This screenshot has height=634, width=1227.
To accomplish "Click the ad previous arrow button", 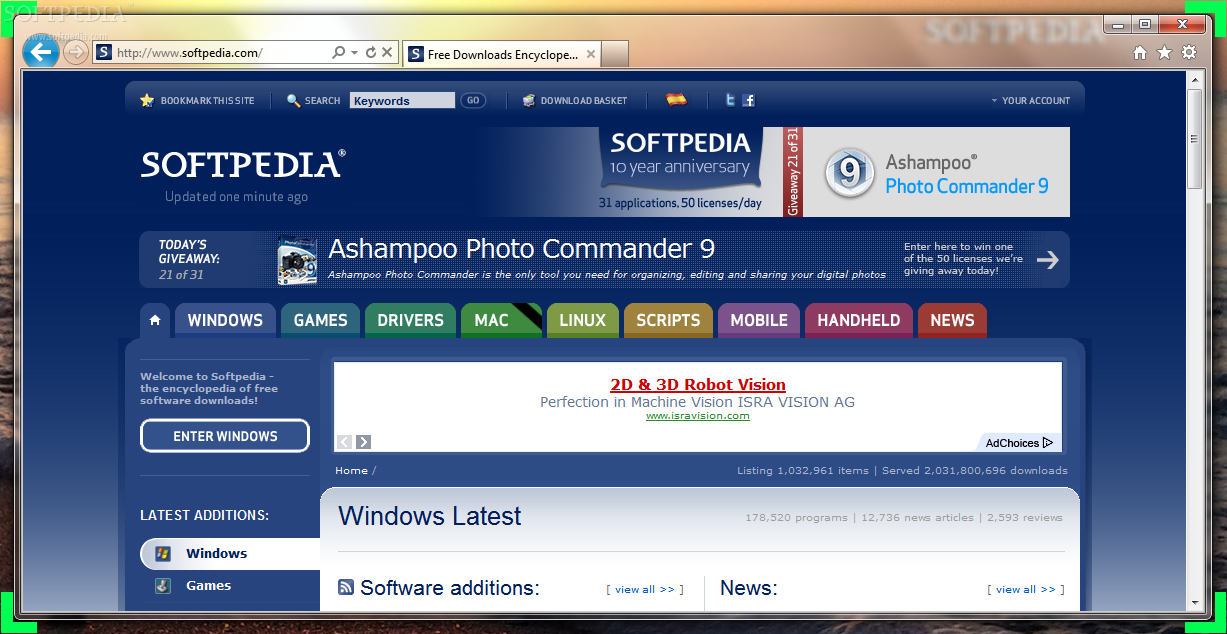I will (x=344, y=441).
